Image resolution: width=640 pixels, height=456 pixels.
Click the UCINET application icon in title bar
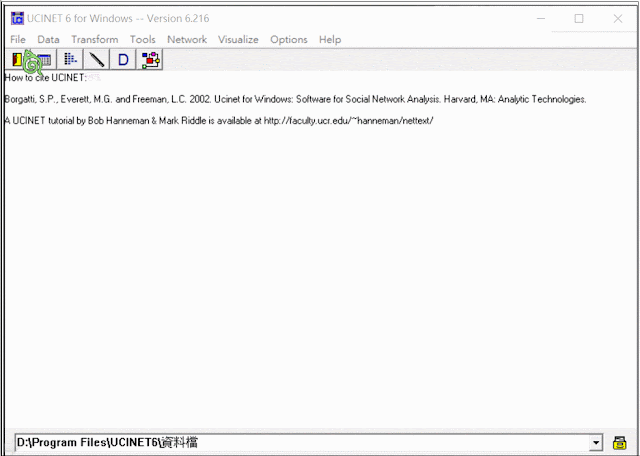pos(17,18)
